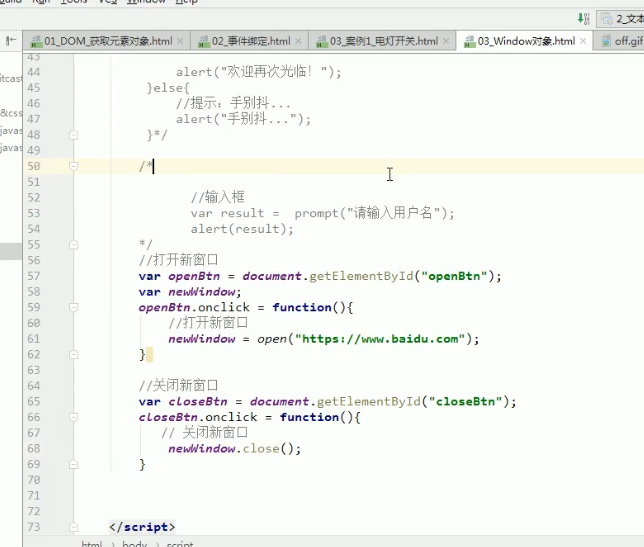Close the 01_DOM_获取元素对象.html tab
Image resolution: width=644 pixels, height=547 pixels.
pyautogui.click(x=180, y=41)
